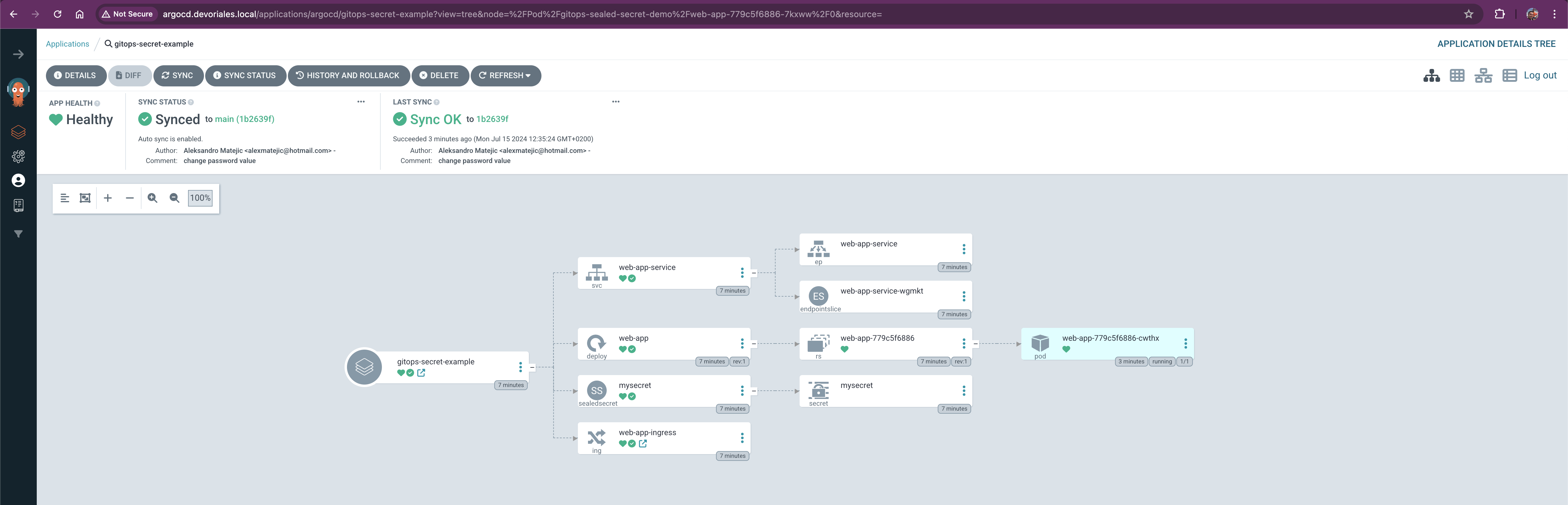Toggle compact node alignment icon in tree toolbar
1568x505 pixels.
(x=65, y=198)
